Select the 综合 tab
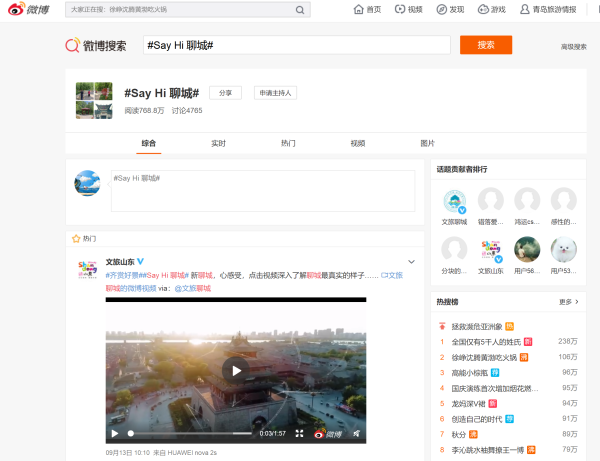 coord(148,143)
